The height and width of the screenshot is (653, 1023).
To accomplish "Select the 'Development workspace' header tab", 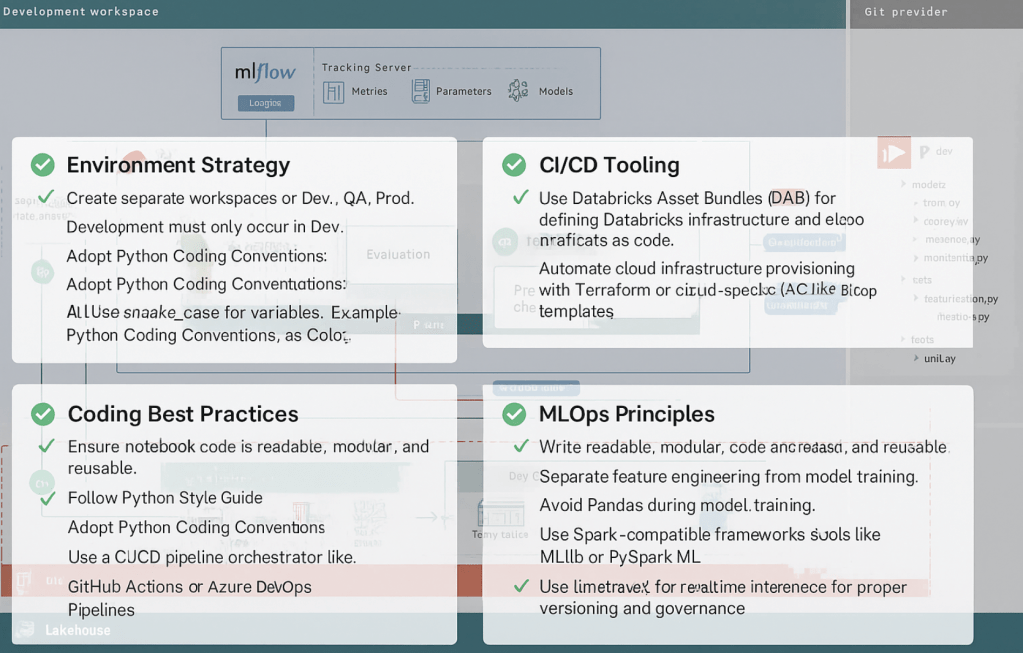I will [80, 12].
